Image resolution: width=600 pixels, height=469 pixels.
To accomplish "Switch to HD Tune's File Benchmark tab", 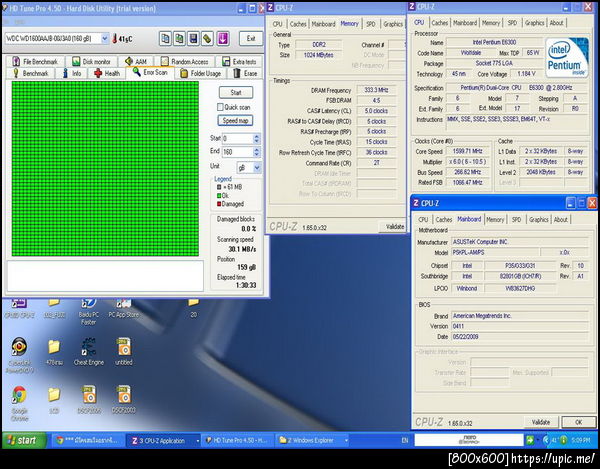I will (x=36, y=62).
